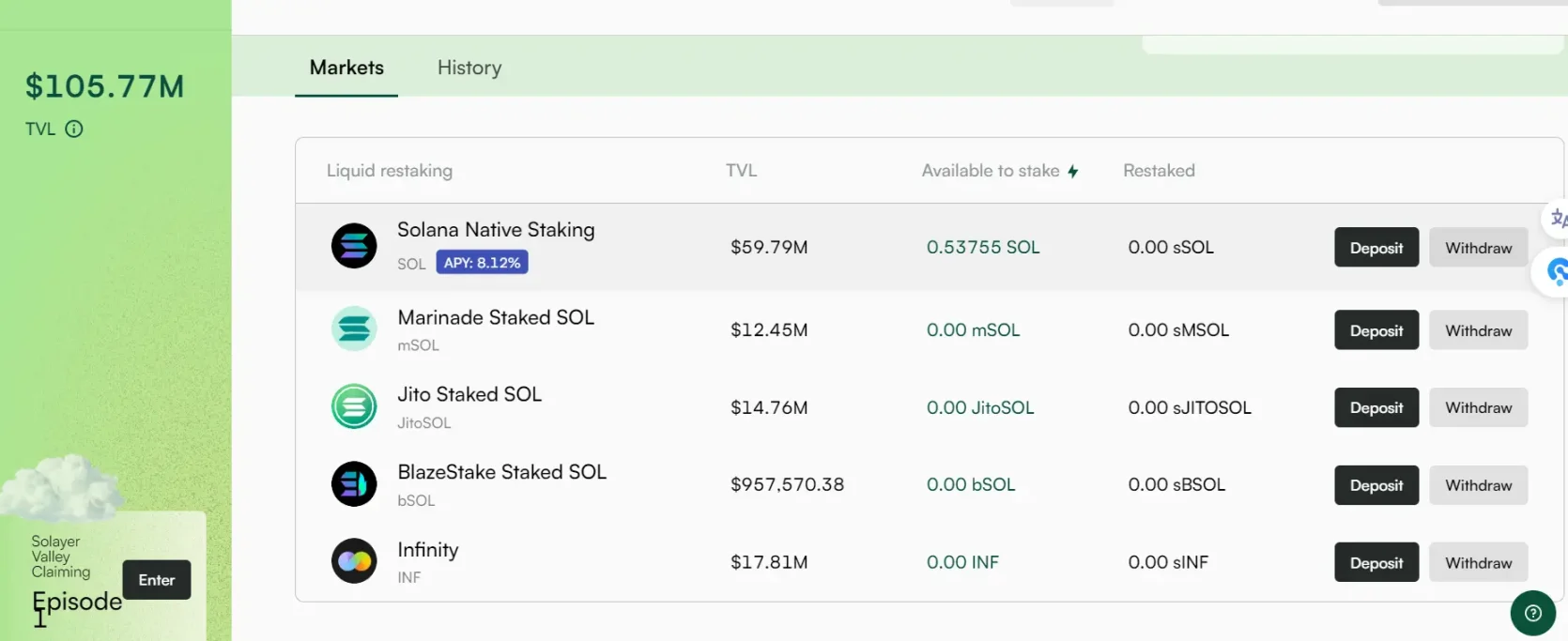Click the 0.53755 SOL available amount
1568x641 pixels.
click(982, 248)
